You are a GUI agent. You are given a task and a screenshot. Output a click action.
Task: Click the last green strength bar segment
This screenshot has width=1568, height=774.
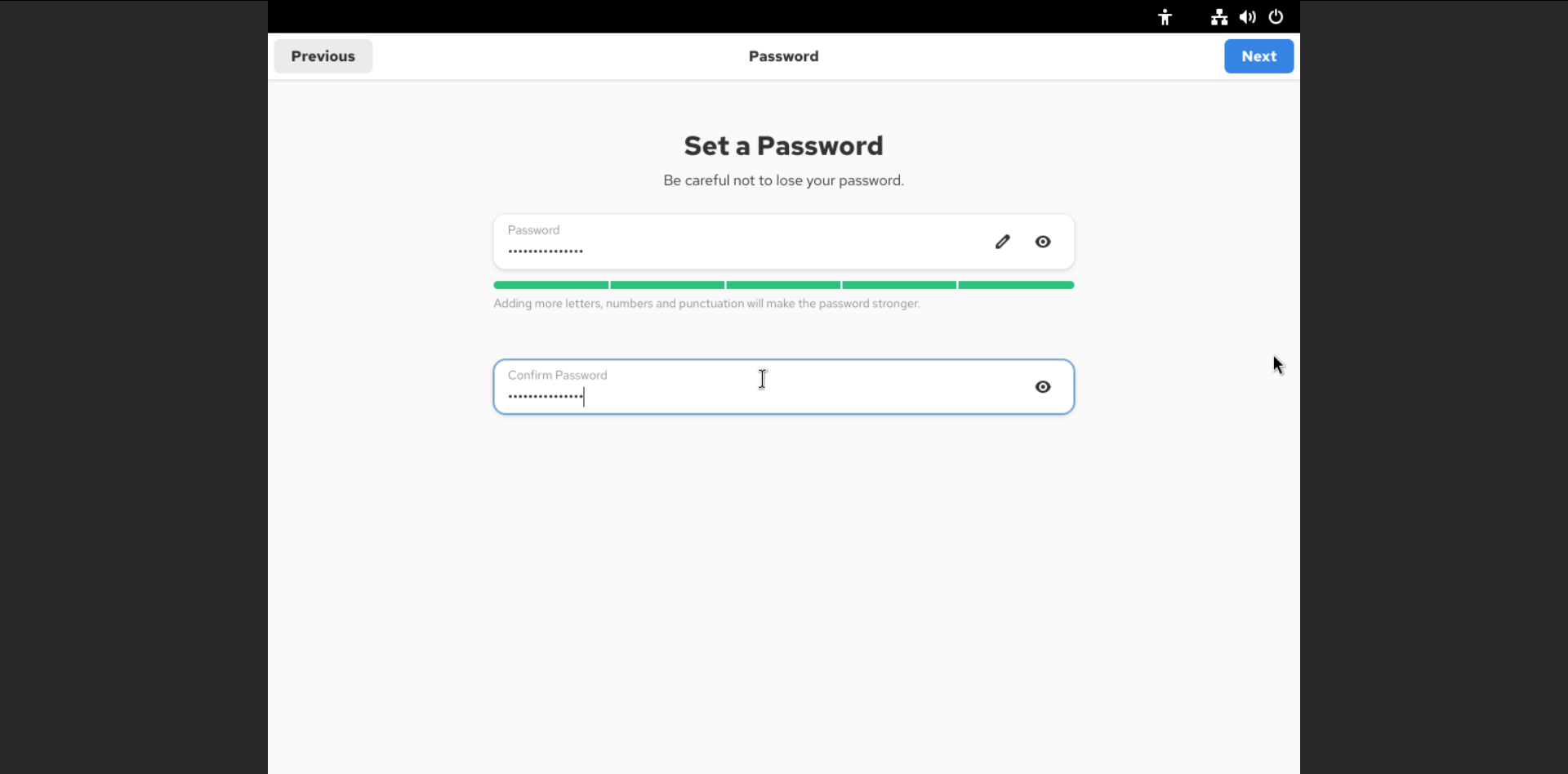tap(1016, 285)
